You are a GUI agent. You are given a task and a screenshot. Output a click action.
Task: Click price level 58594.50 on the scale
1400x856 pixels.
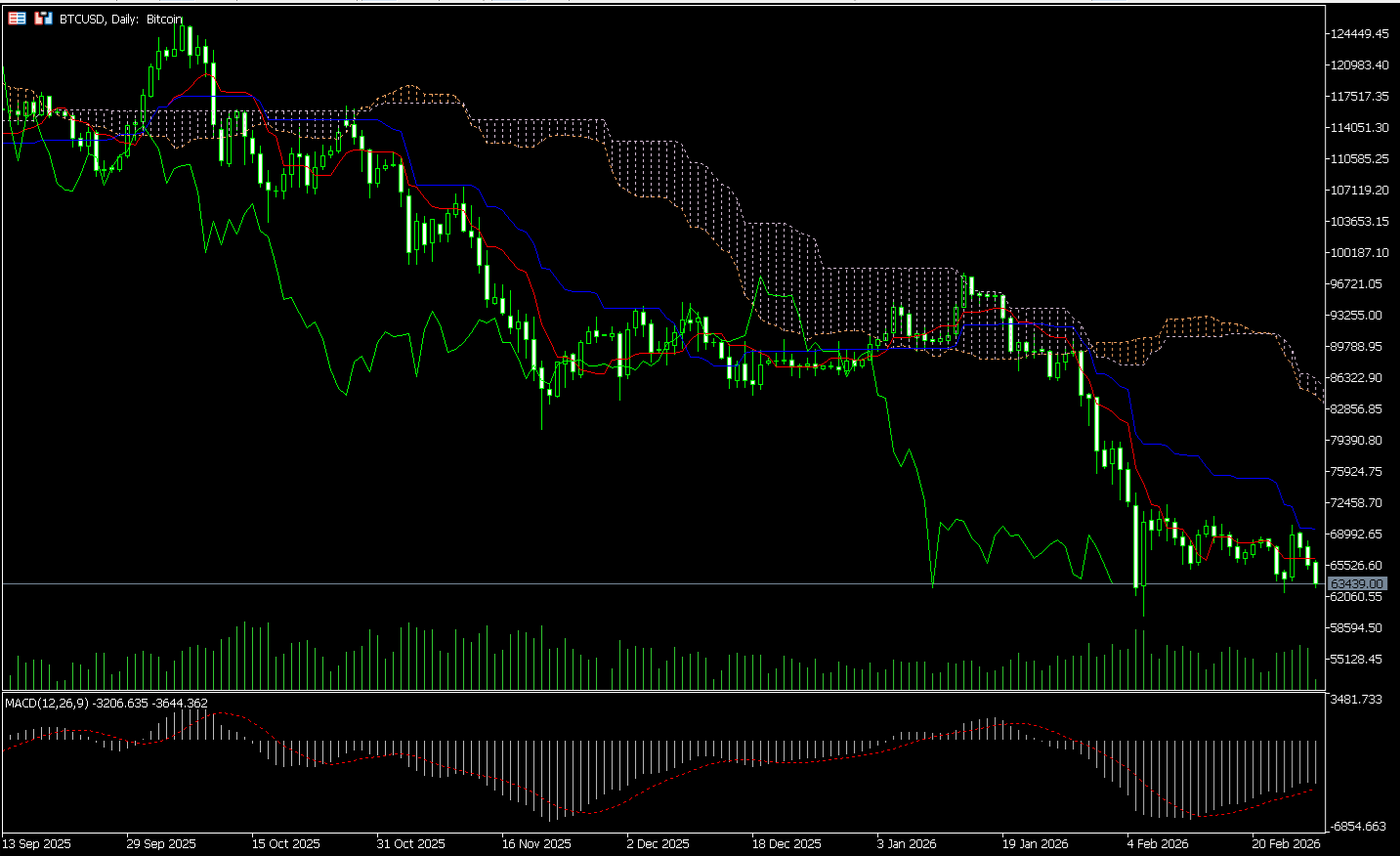point(1356,628)
